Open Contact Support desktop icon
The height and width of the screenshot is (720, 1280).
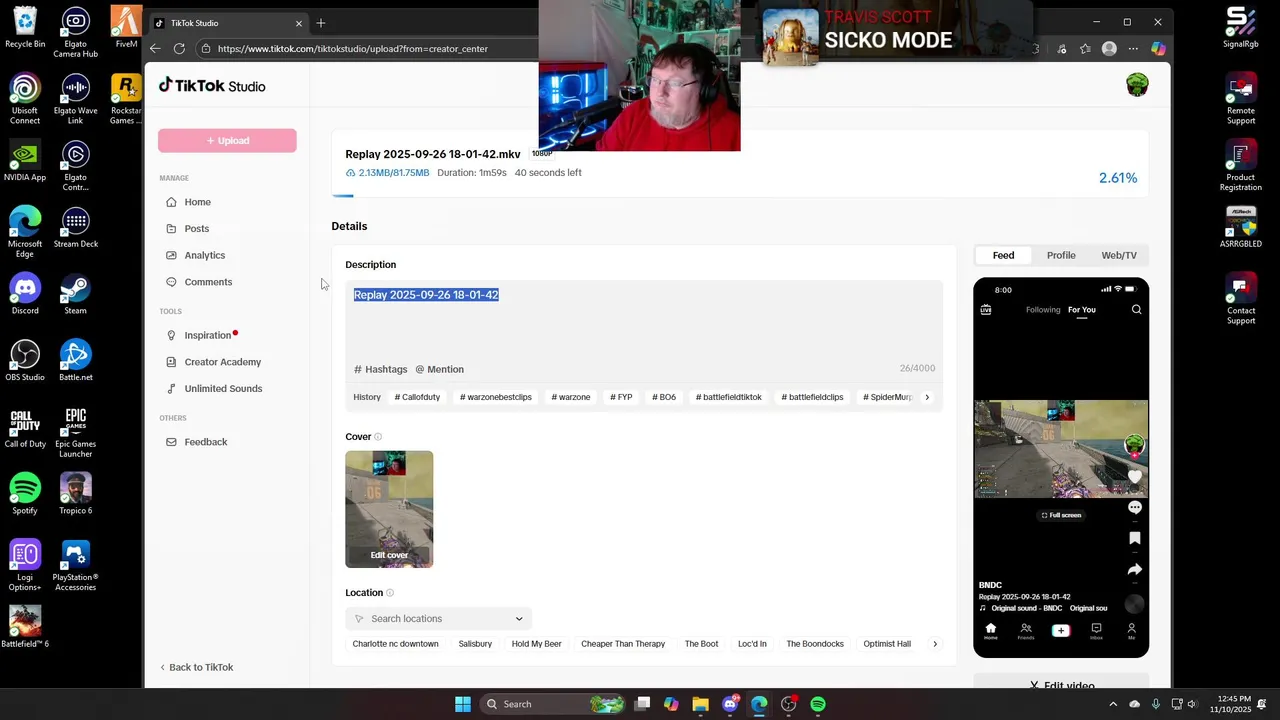[1241, 299]
